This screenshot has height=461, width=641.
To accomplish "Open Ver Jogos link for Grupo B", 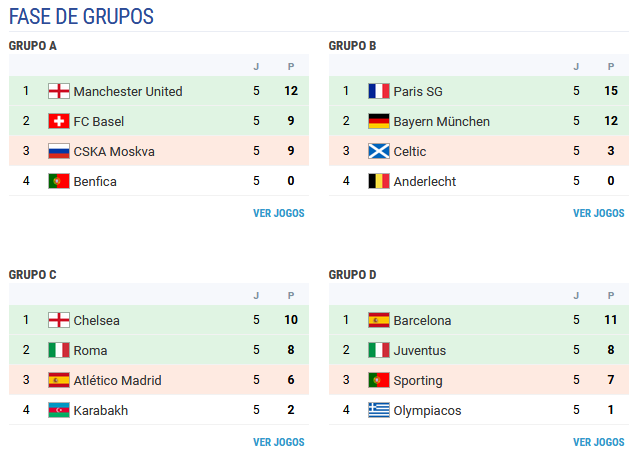I will (x=598, y=213).
